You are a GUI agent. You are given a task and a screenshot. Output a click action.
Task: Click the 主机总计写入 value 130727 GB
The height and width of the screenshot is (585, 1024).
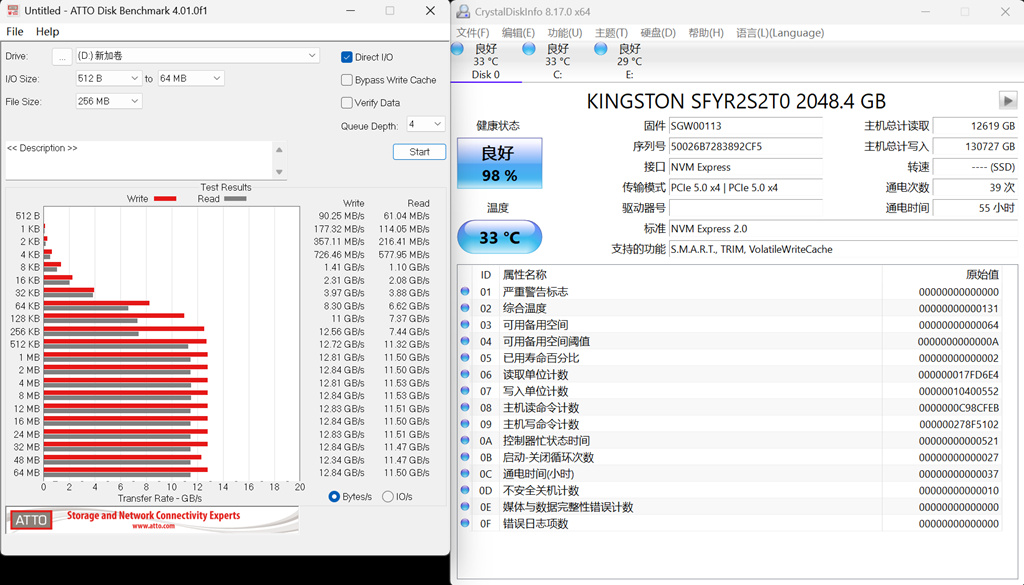click(x=975, y=146)
